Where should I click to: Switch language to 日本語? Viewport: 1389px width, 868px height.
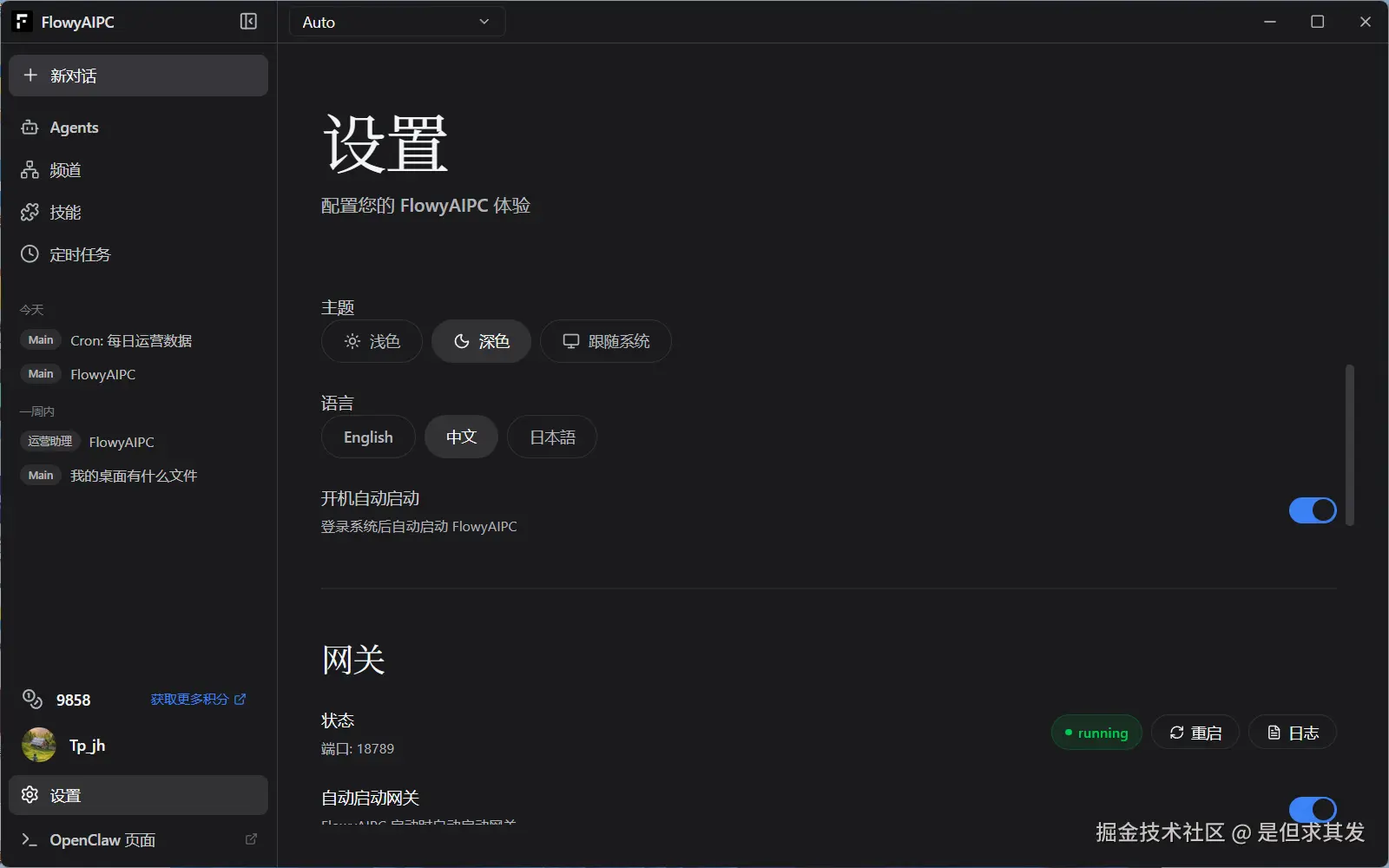(x=551, y=437)
